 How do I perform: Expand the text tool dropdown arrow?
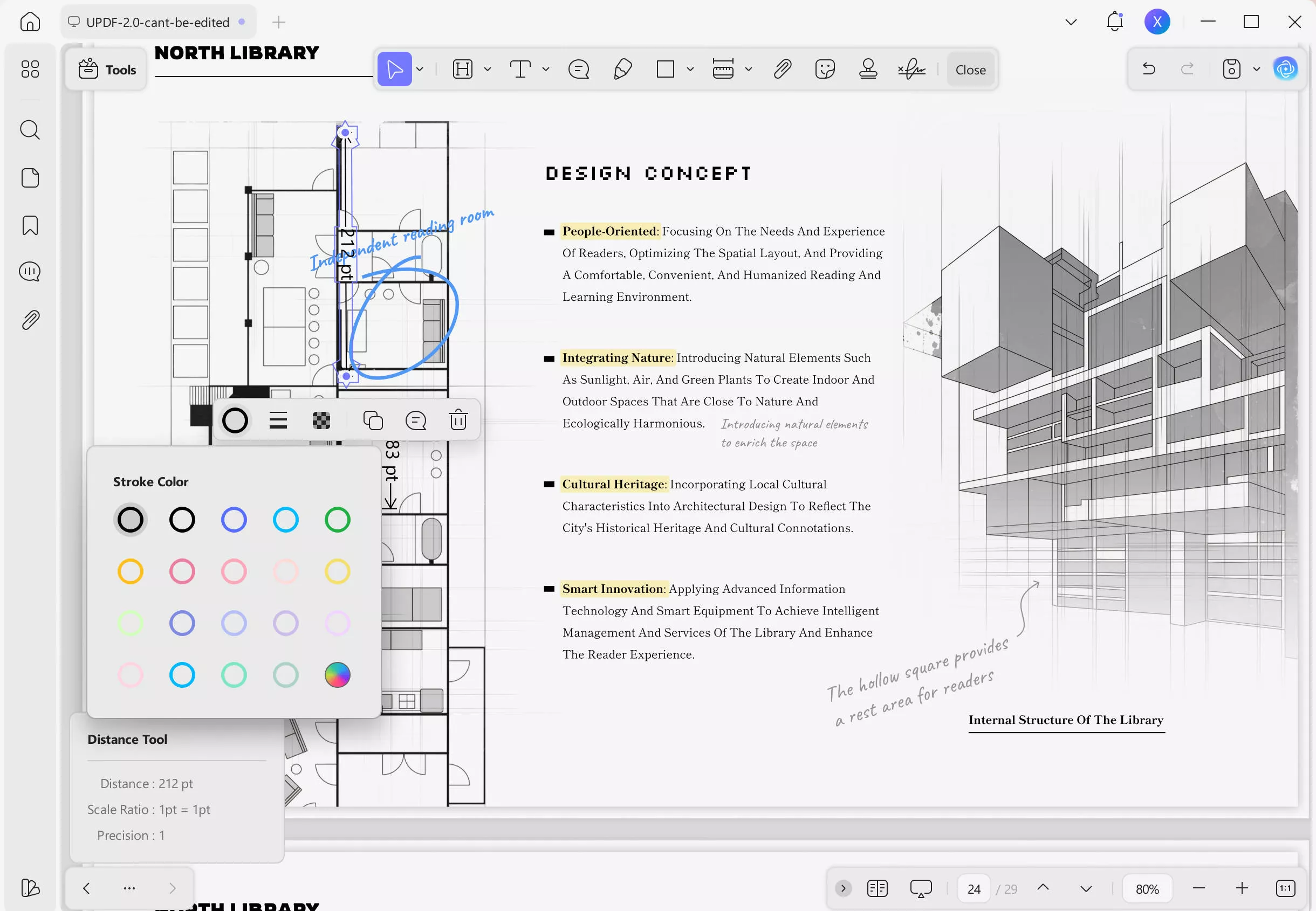[x=546, y=69]
